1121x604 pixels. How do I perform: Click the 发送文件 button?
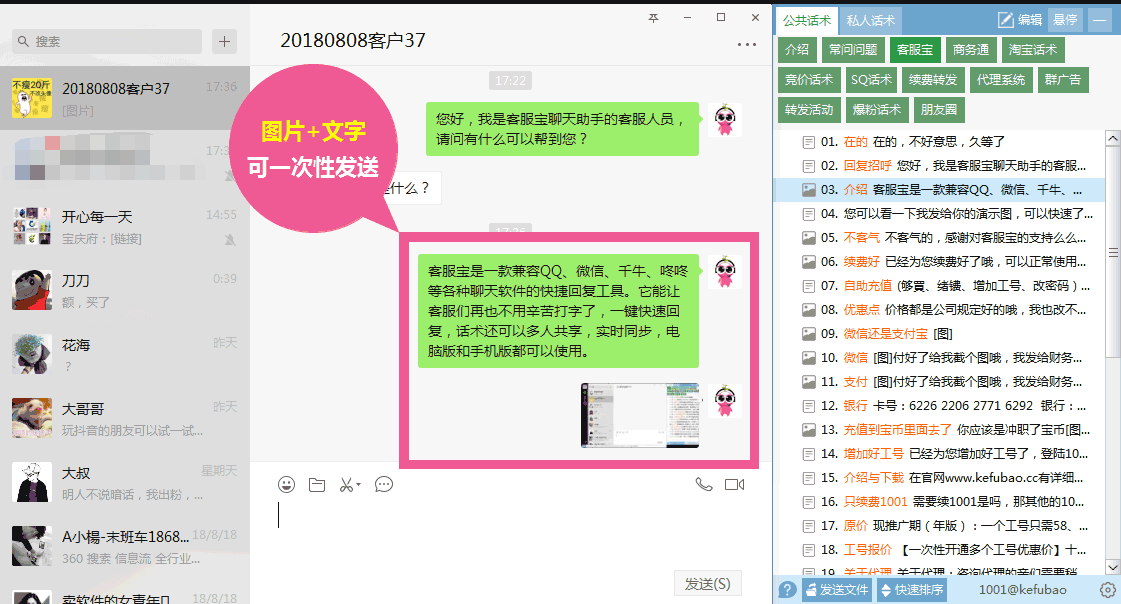836,590
